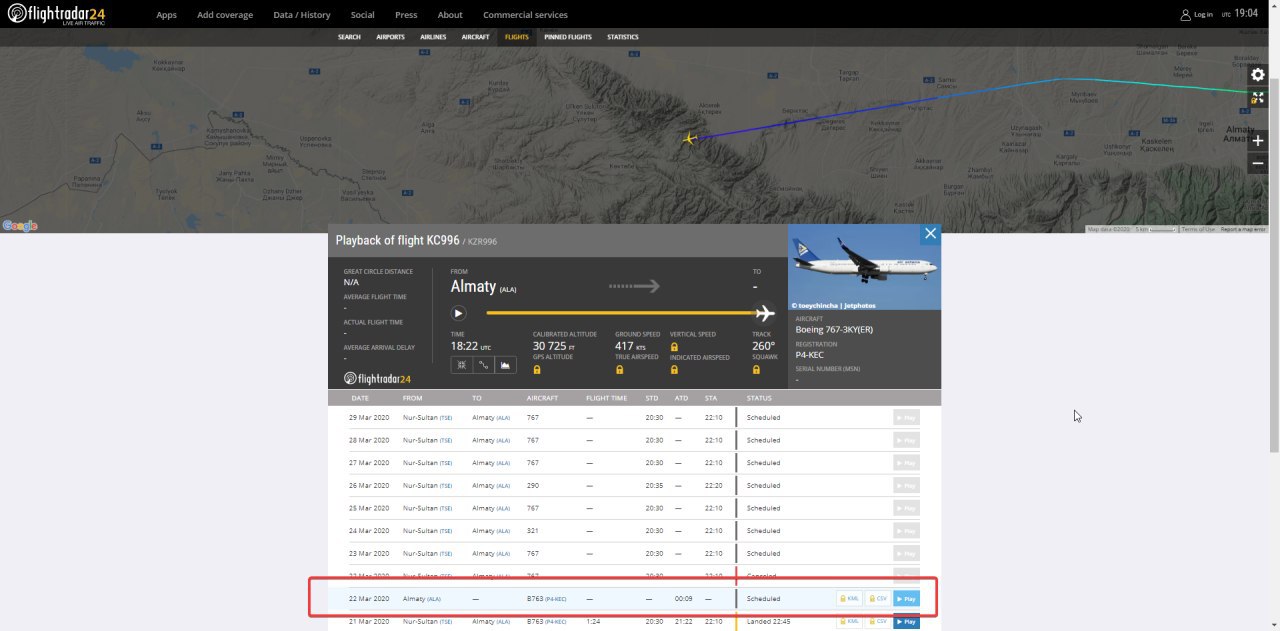Viewport: 1280px width, 631px height.
Task: Click the greyed Play button for 29 Mar
Action: pos(906,418)
